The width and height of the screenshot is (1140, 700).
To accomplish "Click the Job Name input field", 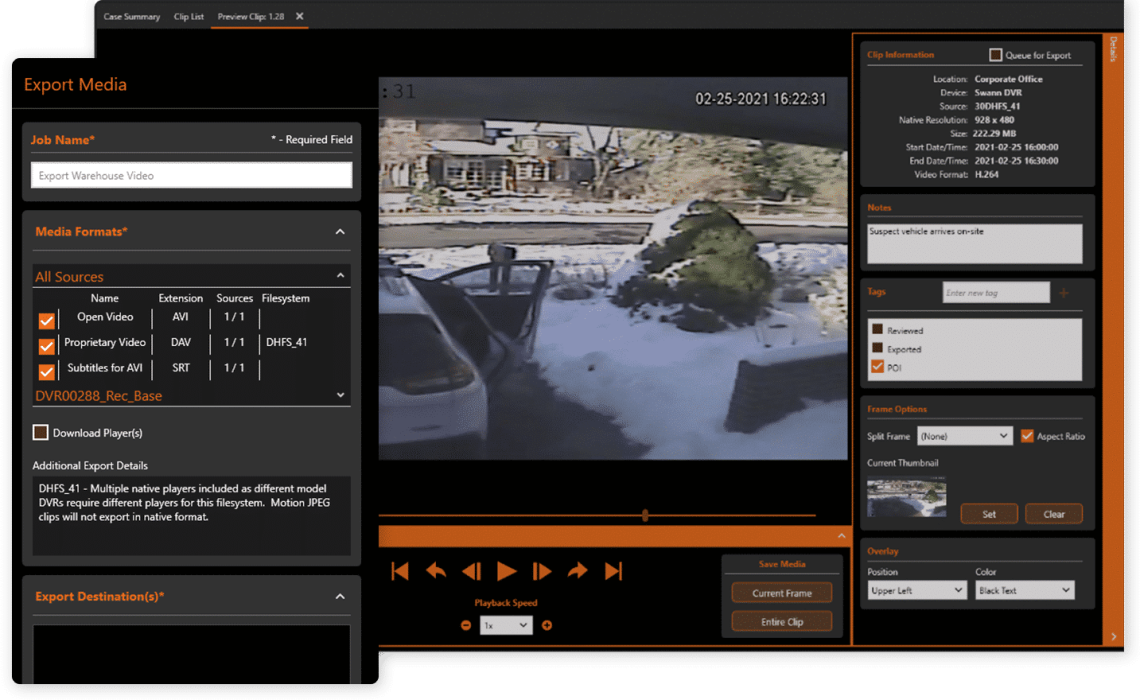I will point(191,174).
